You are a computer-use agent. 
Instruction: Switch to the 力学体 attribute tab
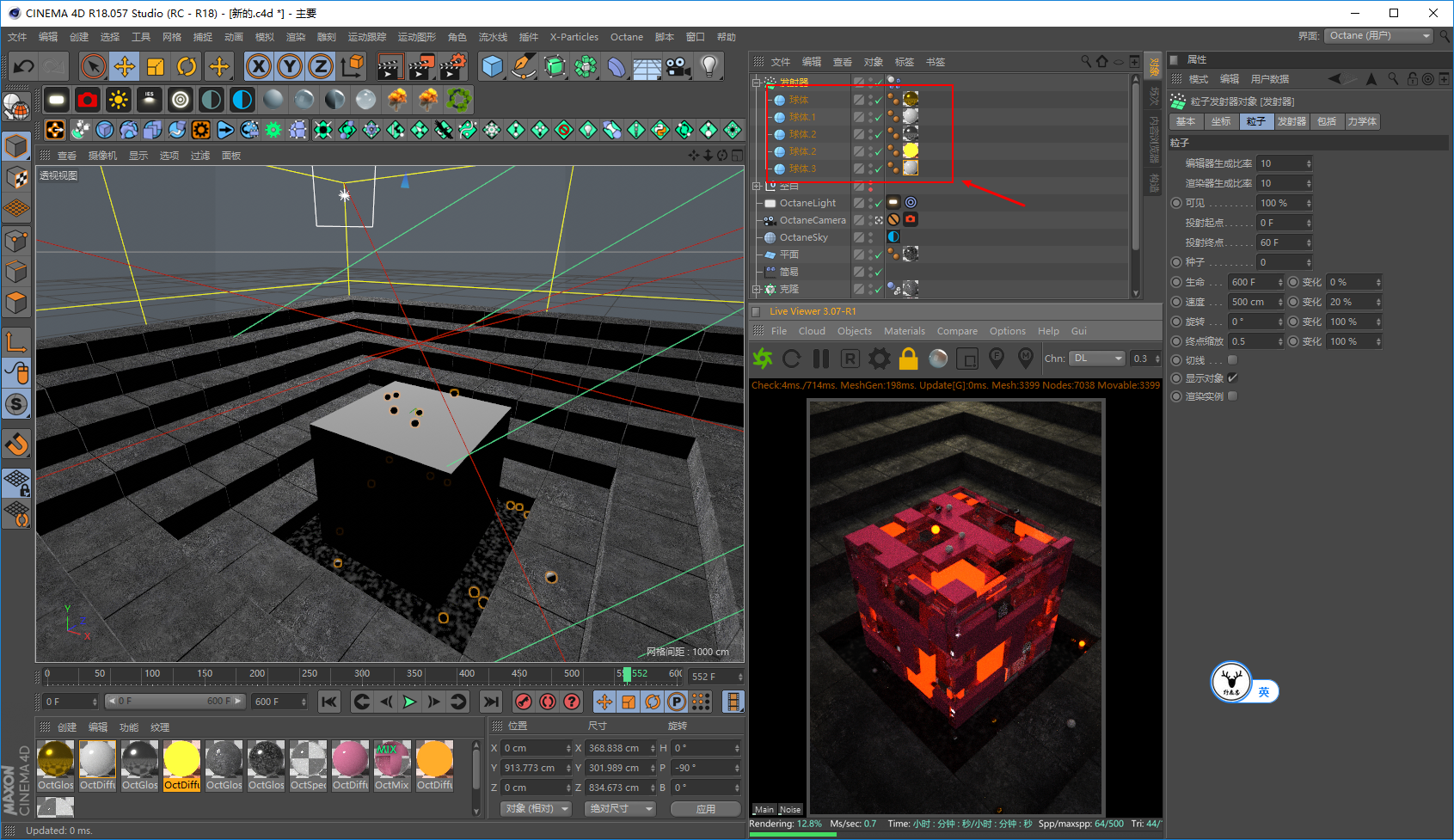[1362, 121]
